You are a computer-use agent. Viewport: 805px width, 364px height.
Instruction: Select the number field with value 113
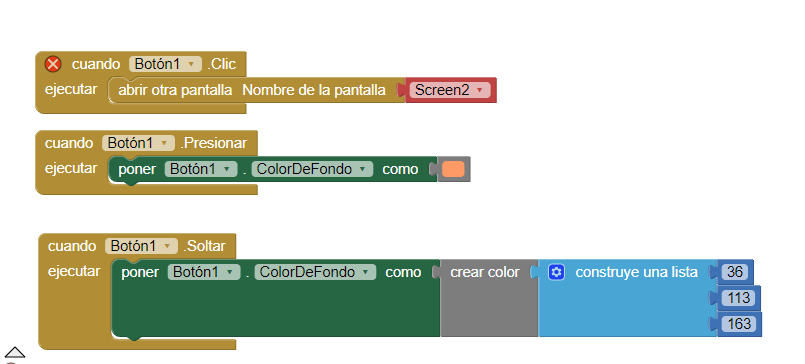pos(738,298)
